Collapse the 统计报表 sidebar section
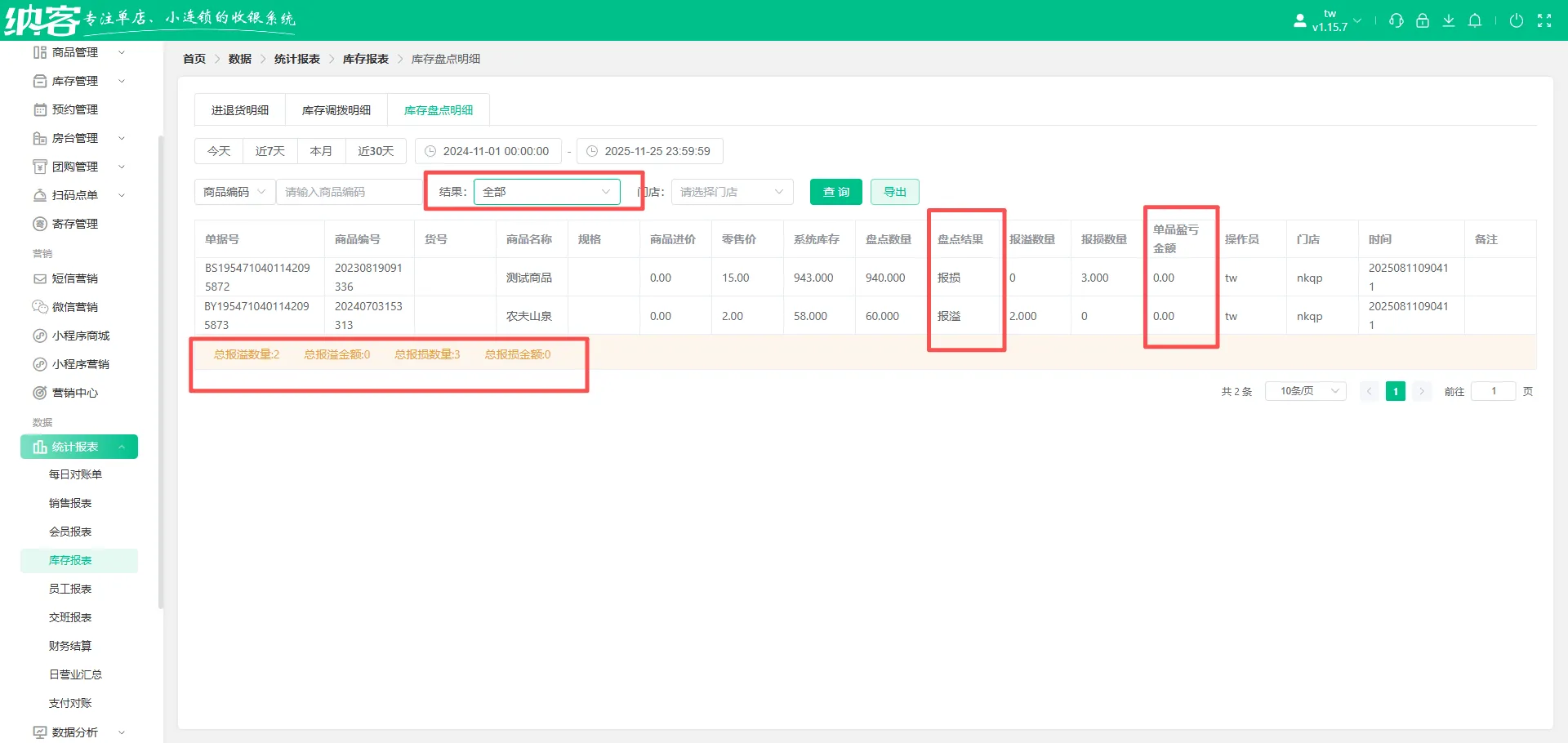 pos(79,447)
